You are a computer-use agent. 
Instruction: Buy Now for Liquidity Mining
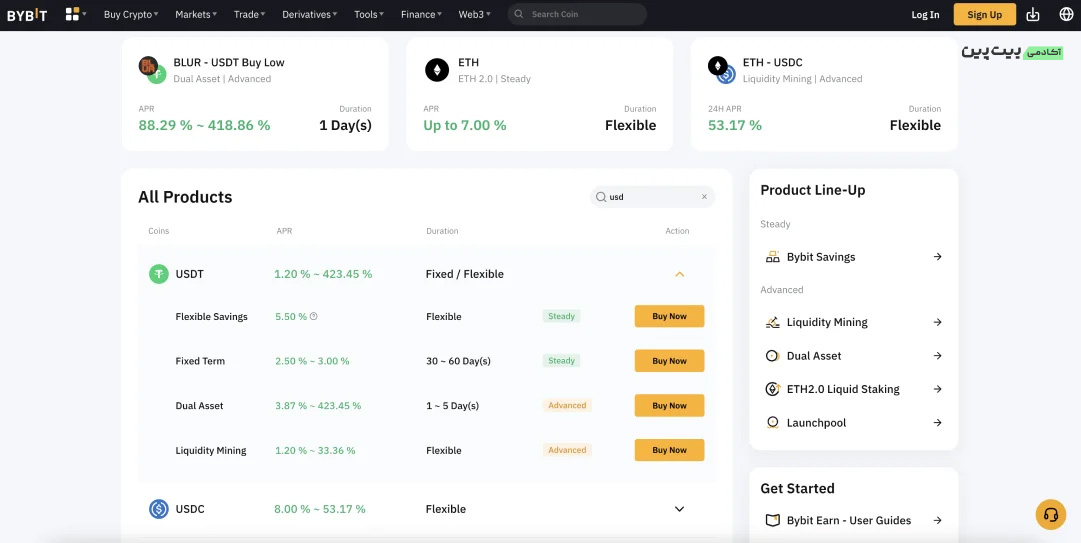click(x=669, y=450)
